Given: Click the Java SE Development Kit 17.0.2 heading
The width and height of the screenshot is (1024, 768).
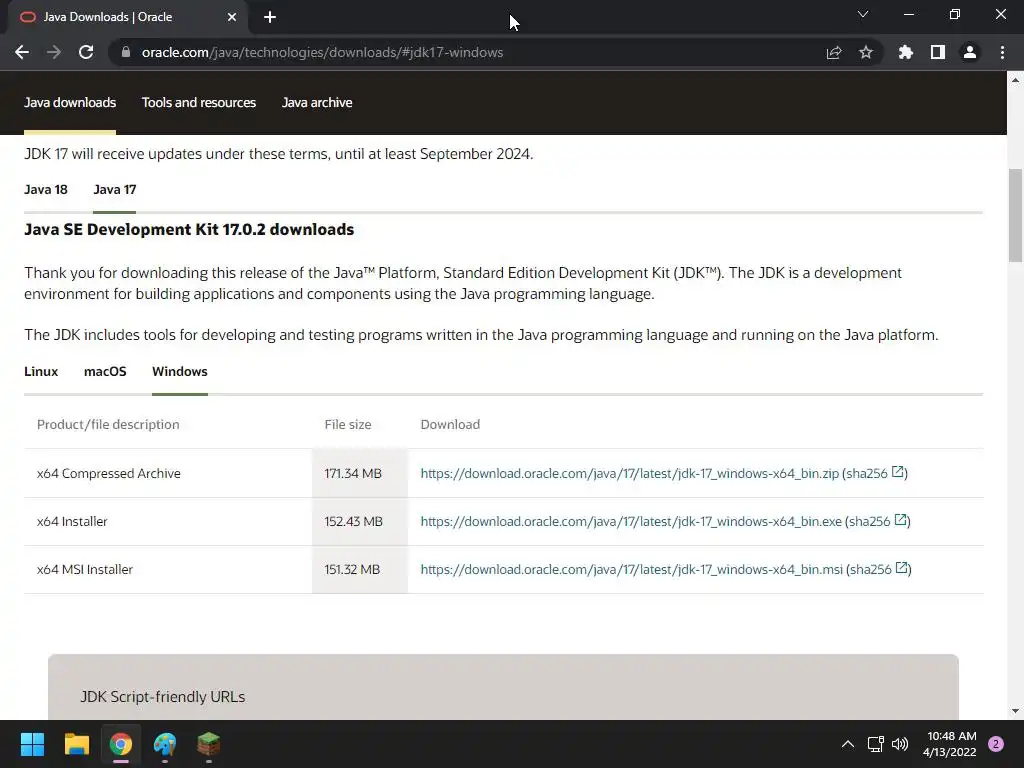Looking at the screenshot, I should tap(189, 229).
